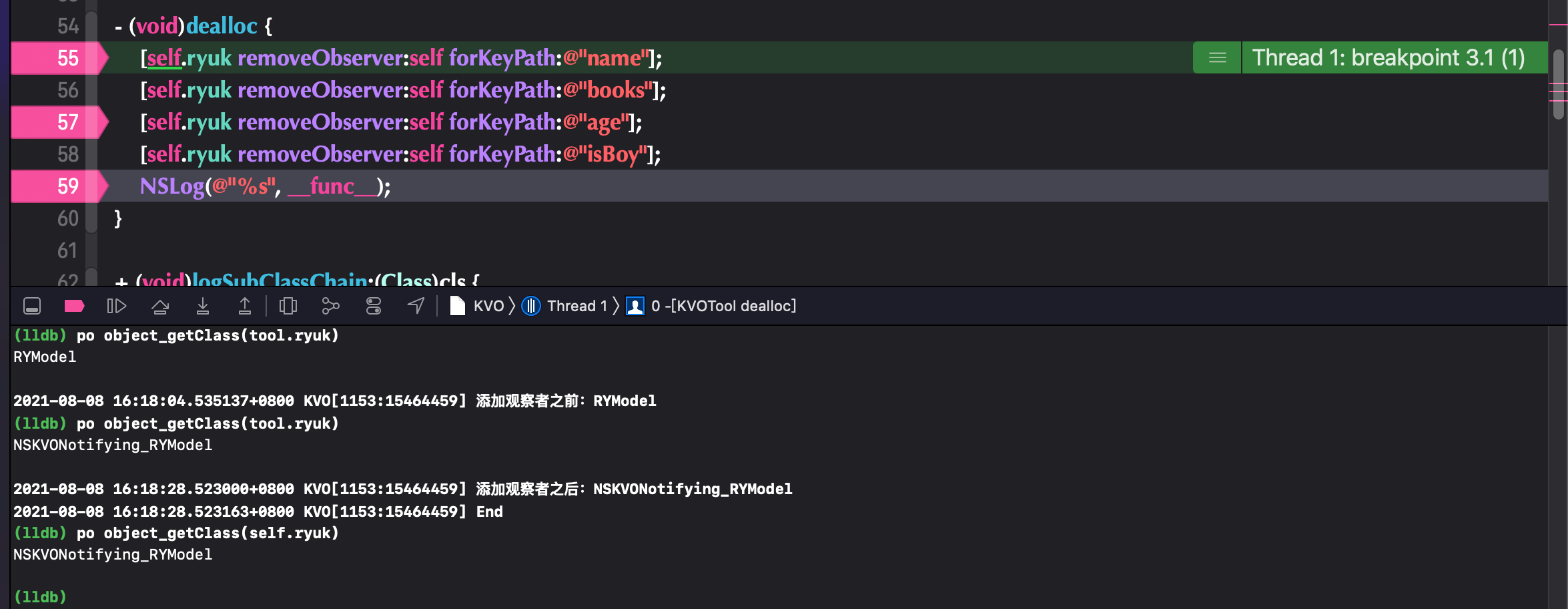Toggle breakpoint on line 59
Viewport: 1568px width, 609px height.
59,186
